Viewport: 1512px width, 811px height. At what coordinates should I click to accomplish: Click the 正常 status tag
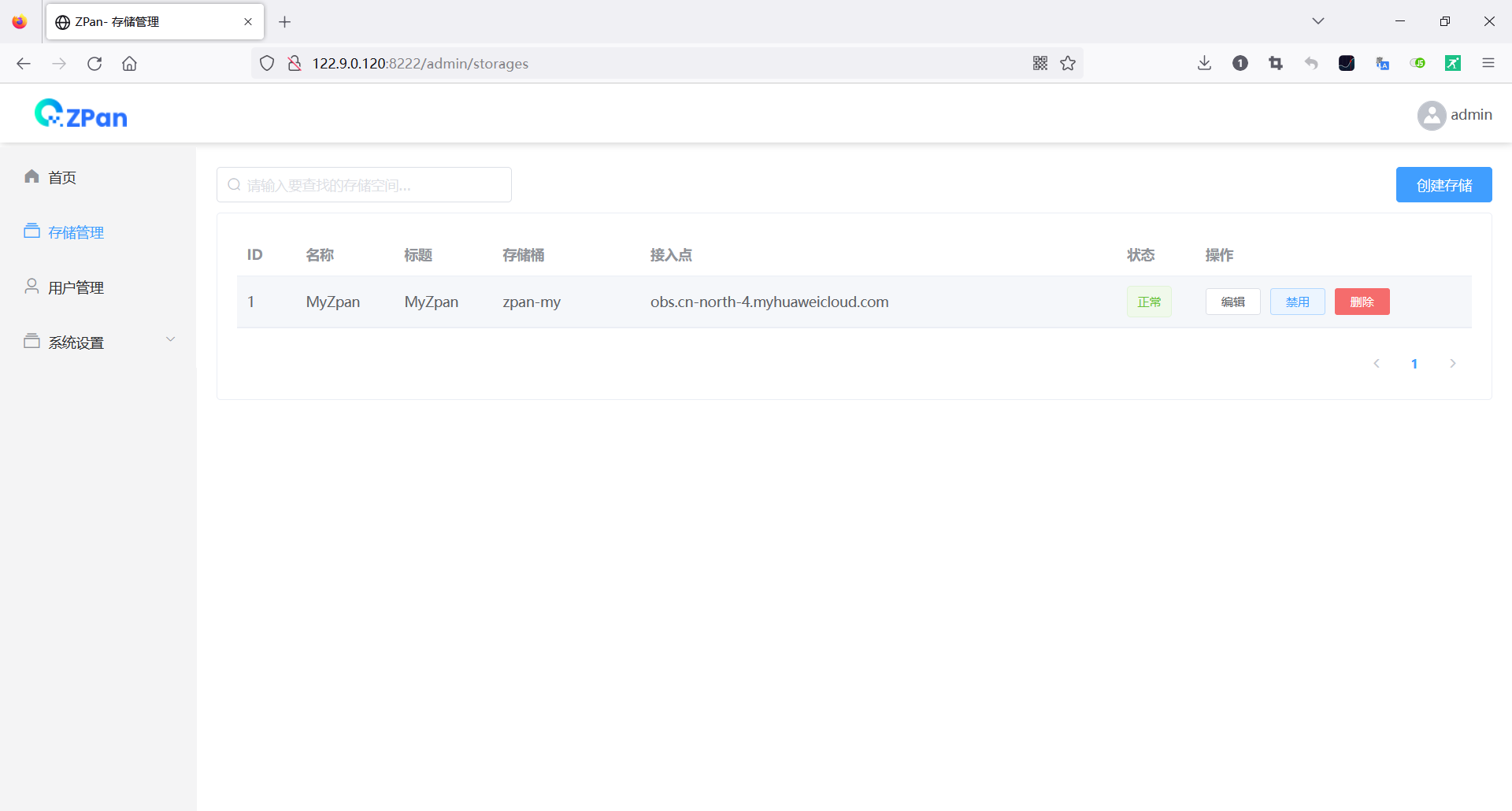coord(1149,302)
